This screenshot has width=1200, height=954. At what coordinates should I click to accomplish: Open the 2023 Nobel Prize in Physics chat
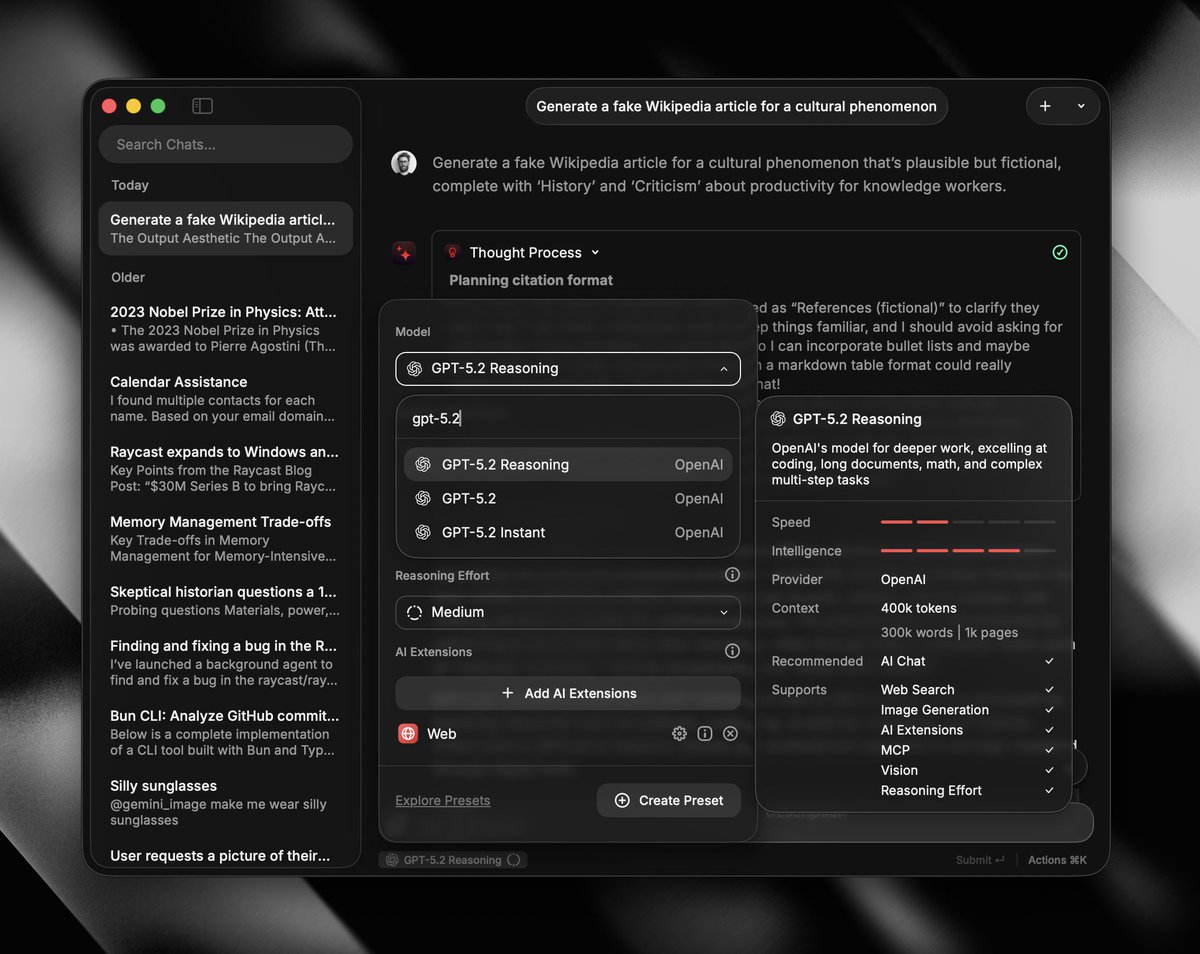[x=226, y=329]
